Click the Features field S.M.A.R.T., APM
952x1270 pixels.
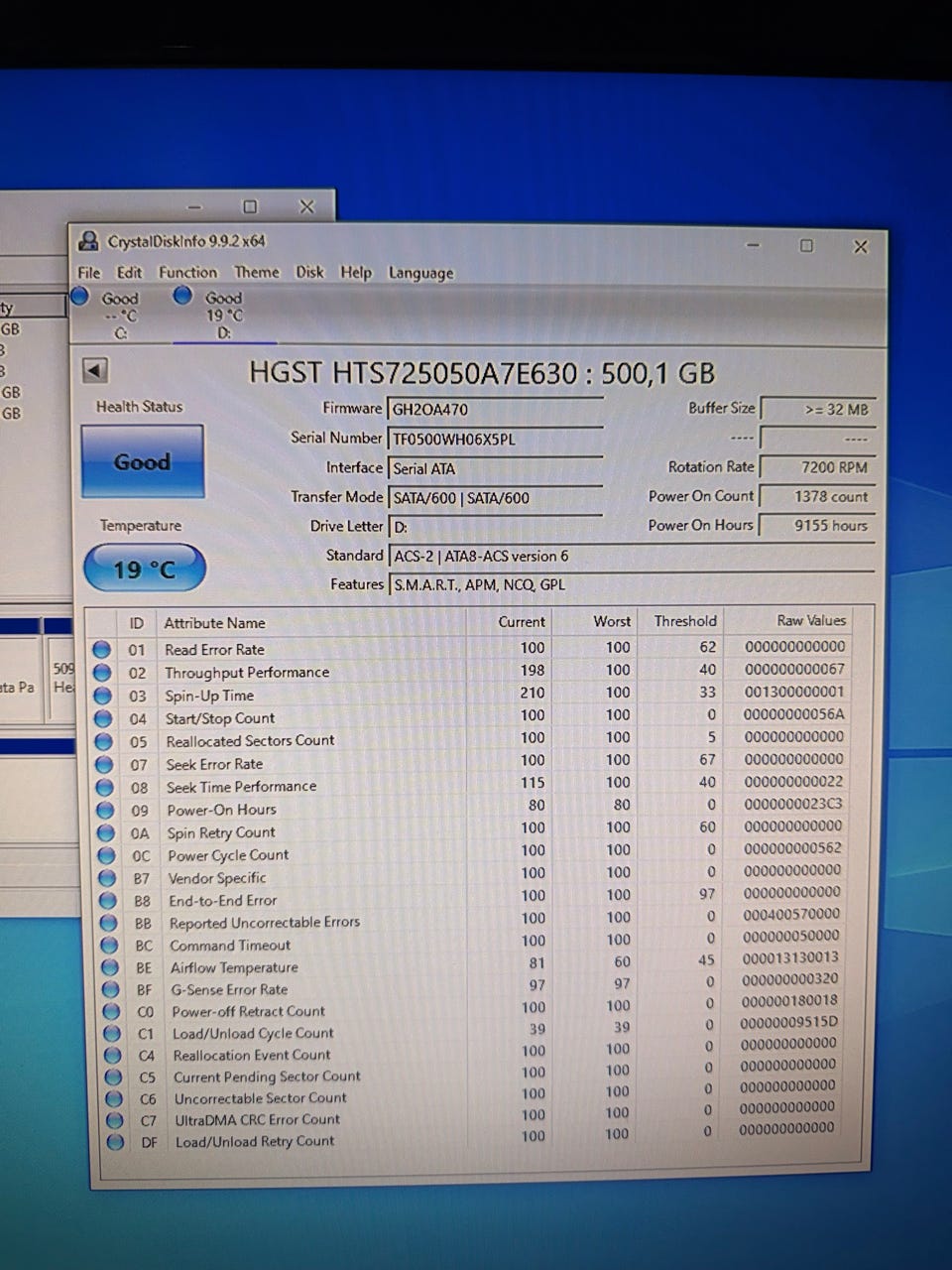[632, 585]
